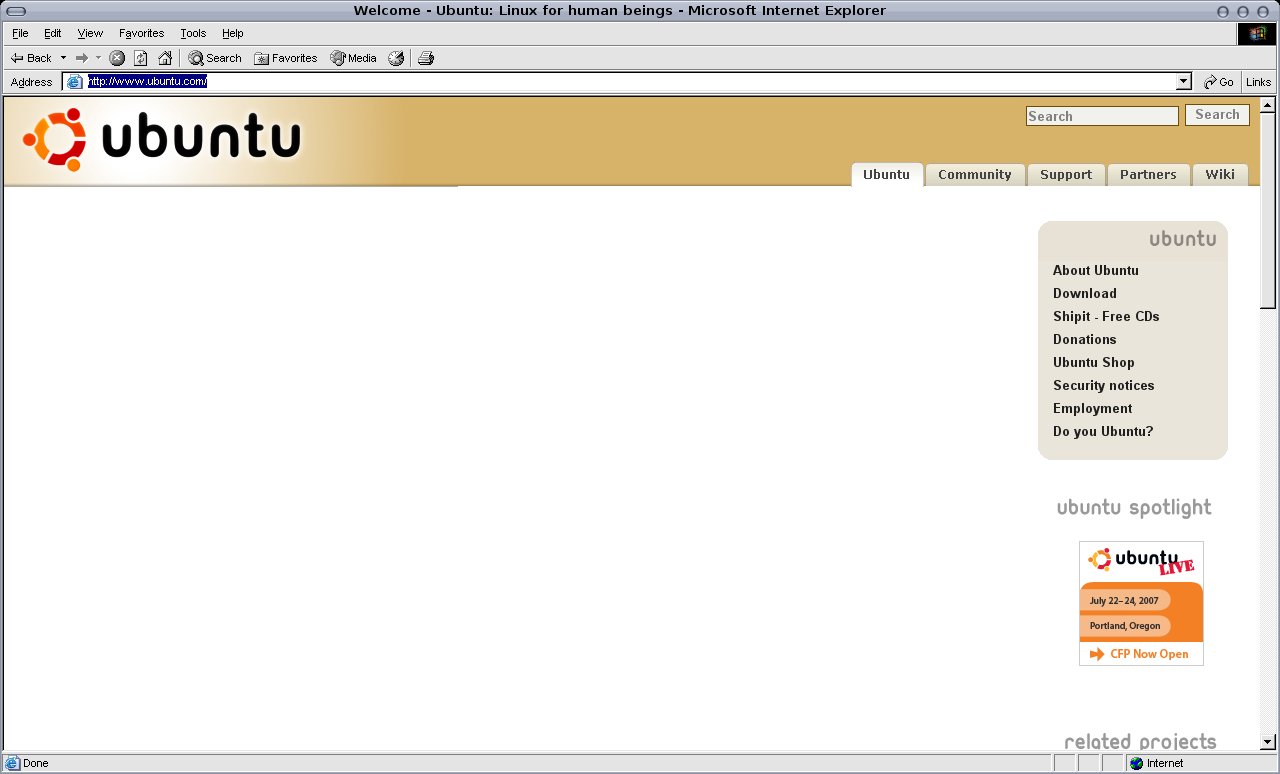Open the About Ubuntu link

1096,270
